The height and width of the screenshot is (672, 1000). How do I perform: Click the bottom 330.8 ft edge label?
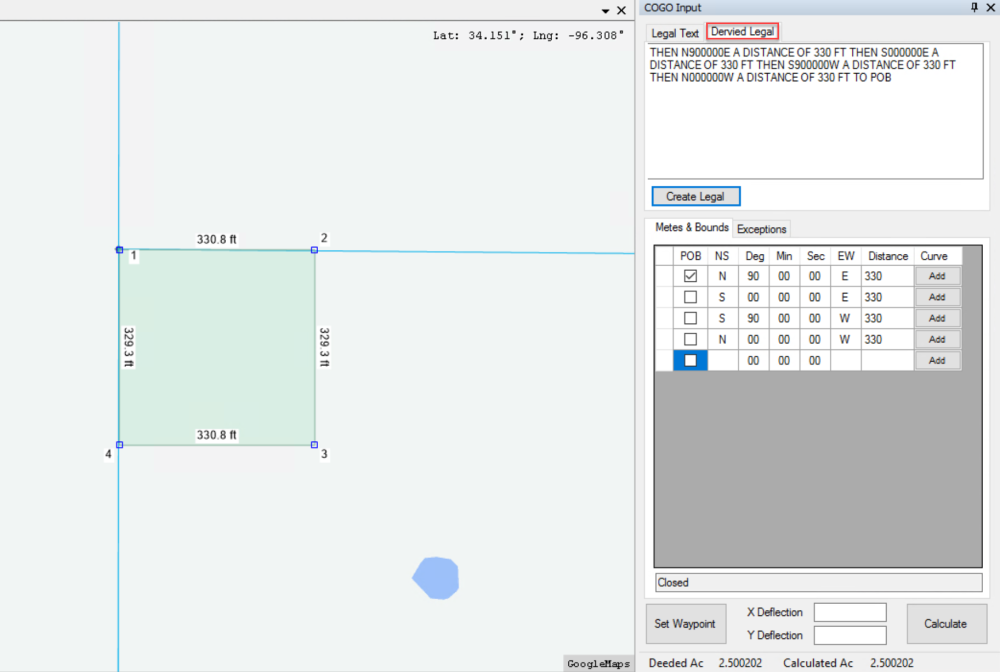point(216,435)
